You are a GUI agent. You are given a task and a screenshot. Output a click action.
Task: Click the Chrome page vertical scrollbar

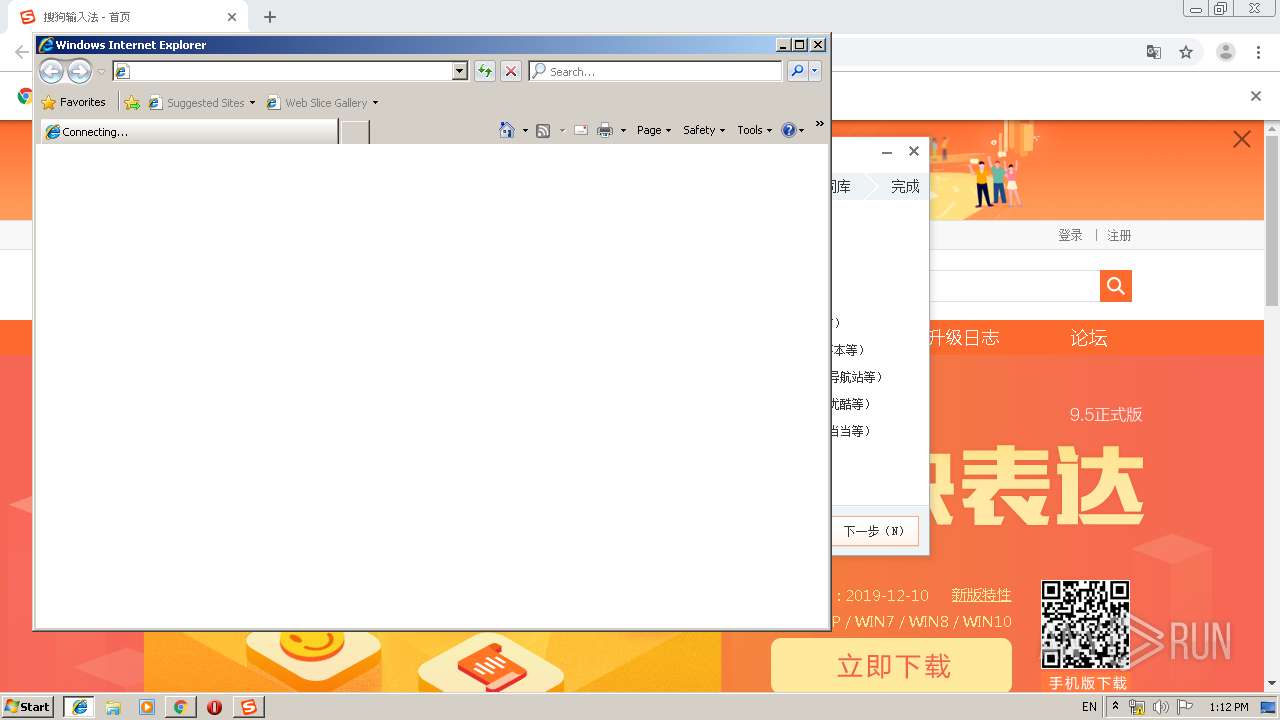[1272, 220]
